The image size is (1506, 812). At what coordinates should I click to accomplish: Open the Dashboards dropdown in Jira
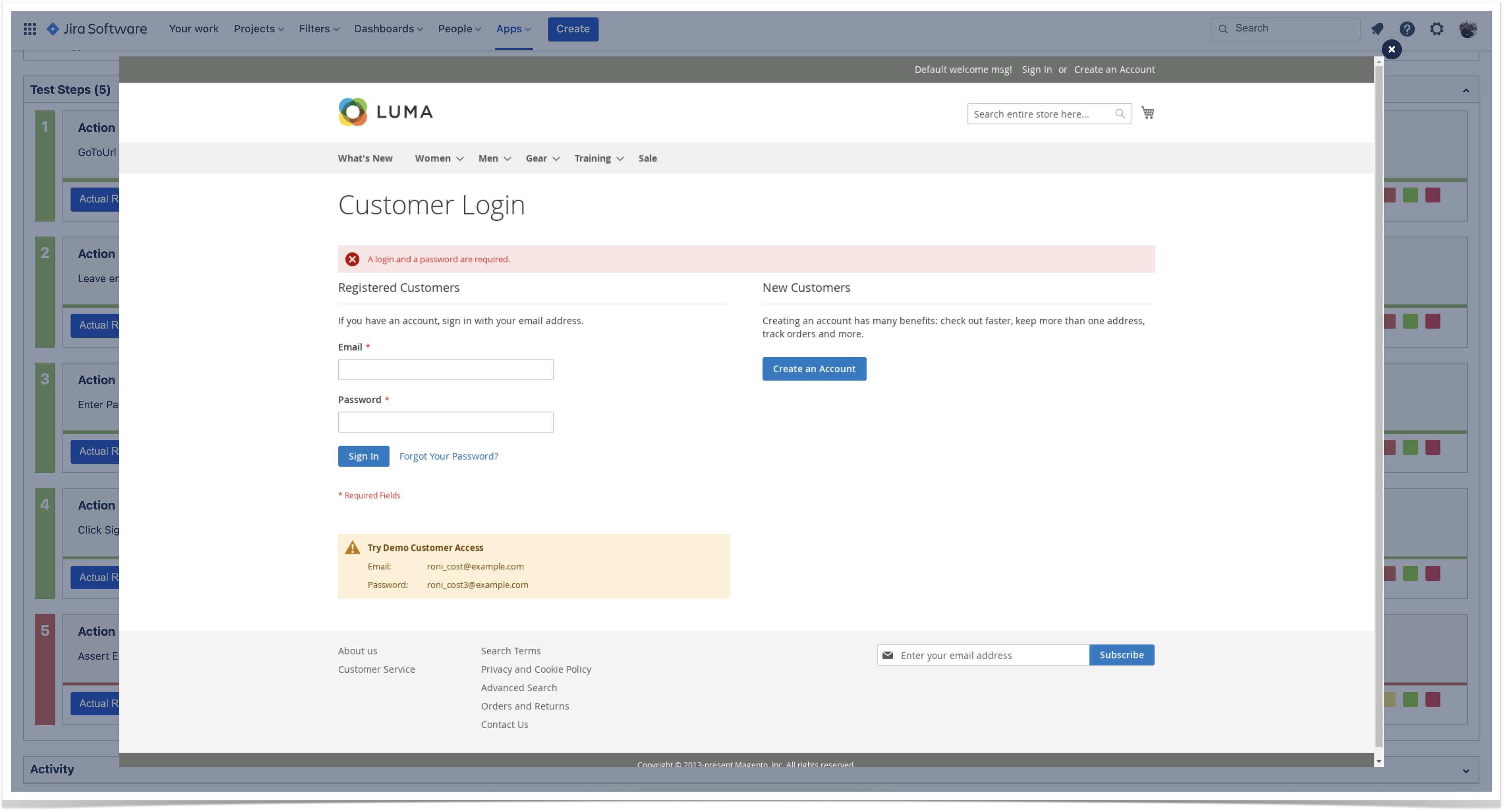pos(388,29)
